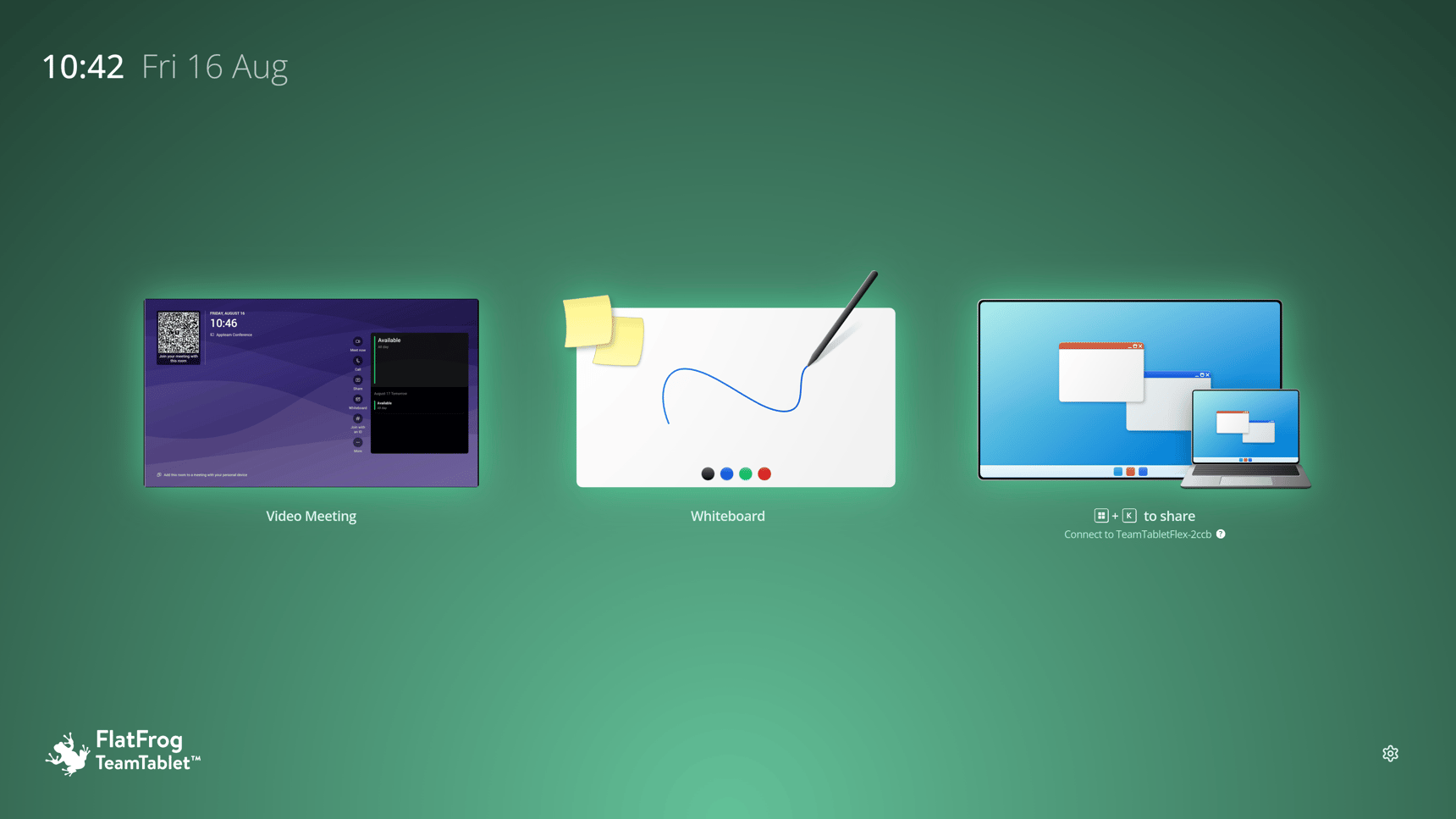Viewport: 1456px width, 819px height.
Task: Click the K key icon
Action: pos(1129,516)
